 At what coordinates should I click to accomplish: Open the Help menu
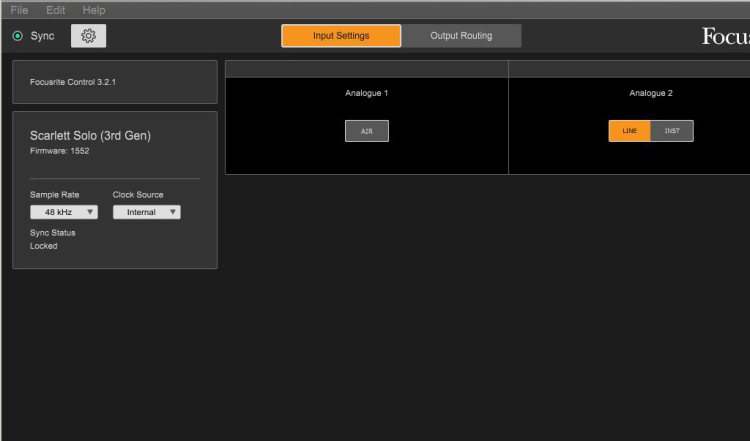point(94,9)
